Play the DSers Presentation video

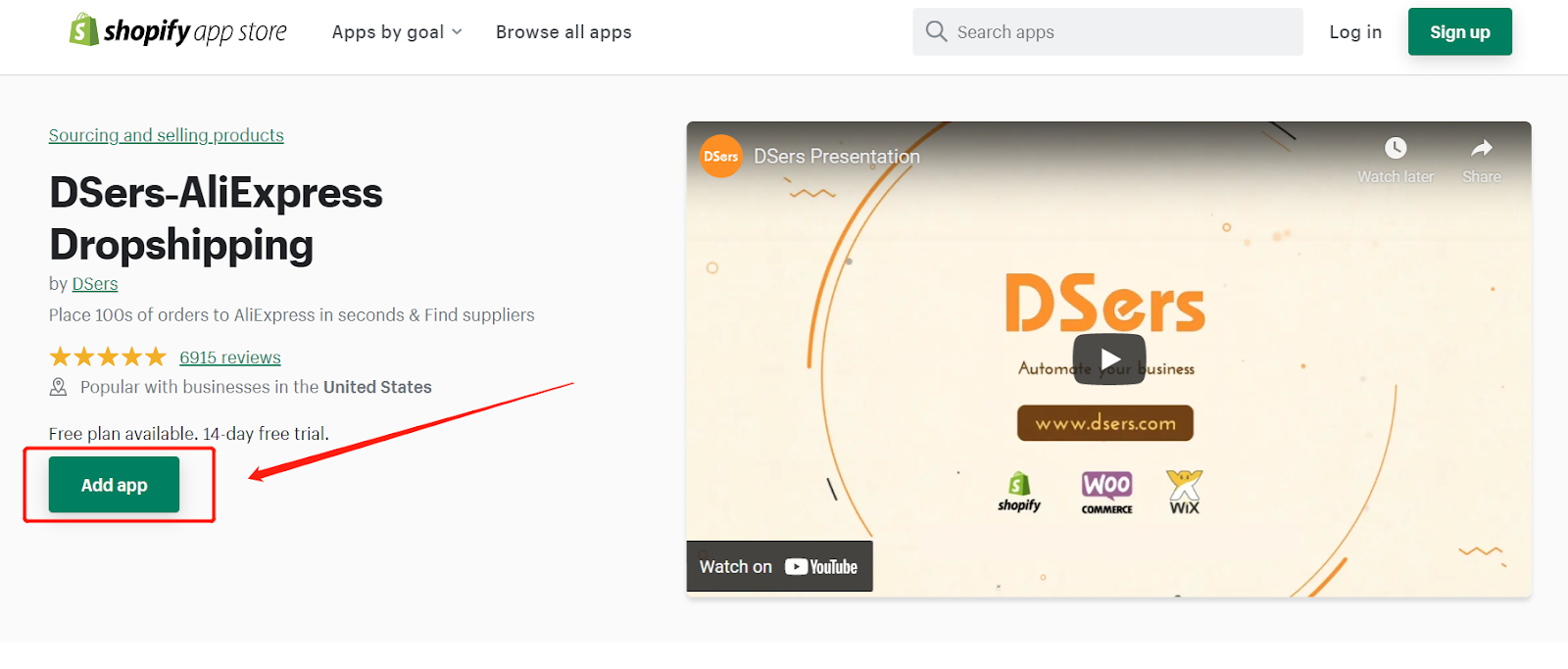coord(1108,359)
